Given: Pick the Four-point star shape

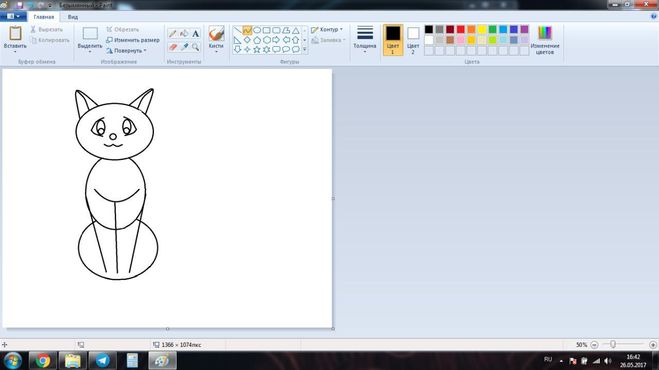Looking at the screenshot, I should click(247, 50).
